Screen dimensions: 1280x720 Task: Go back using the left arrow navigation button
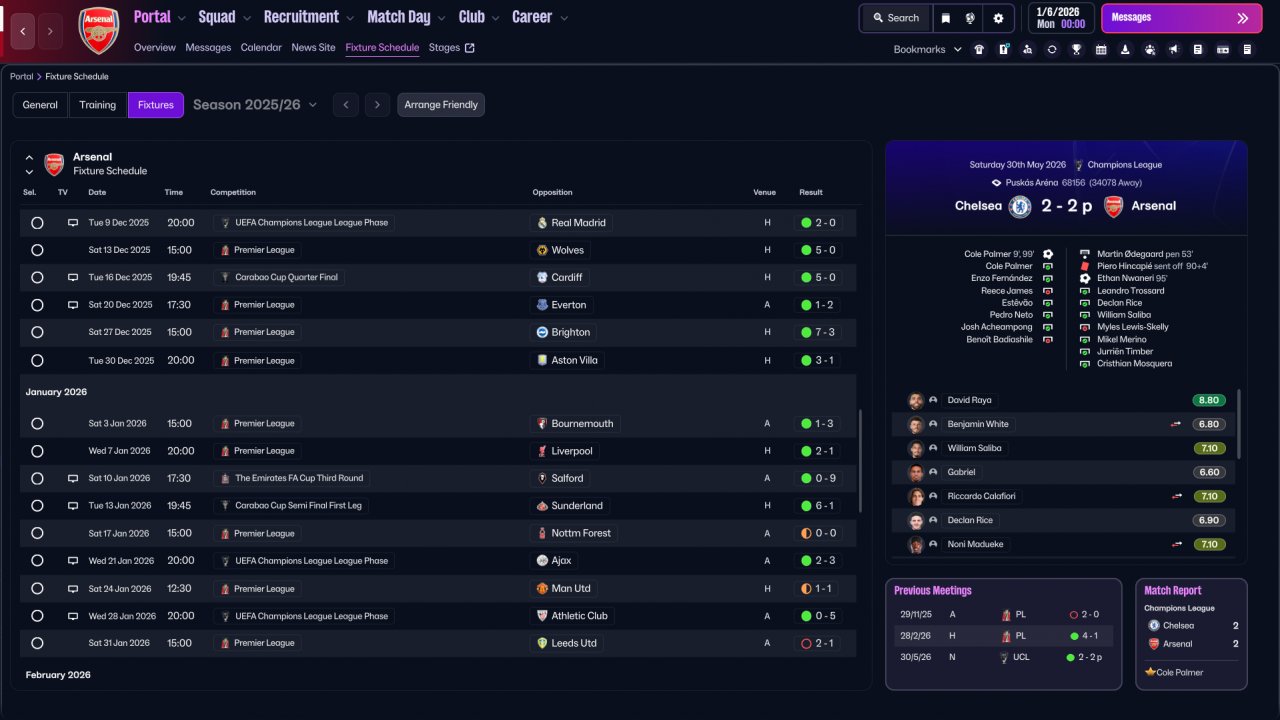pos(23,31)
